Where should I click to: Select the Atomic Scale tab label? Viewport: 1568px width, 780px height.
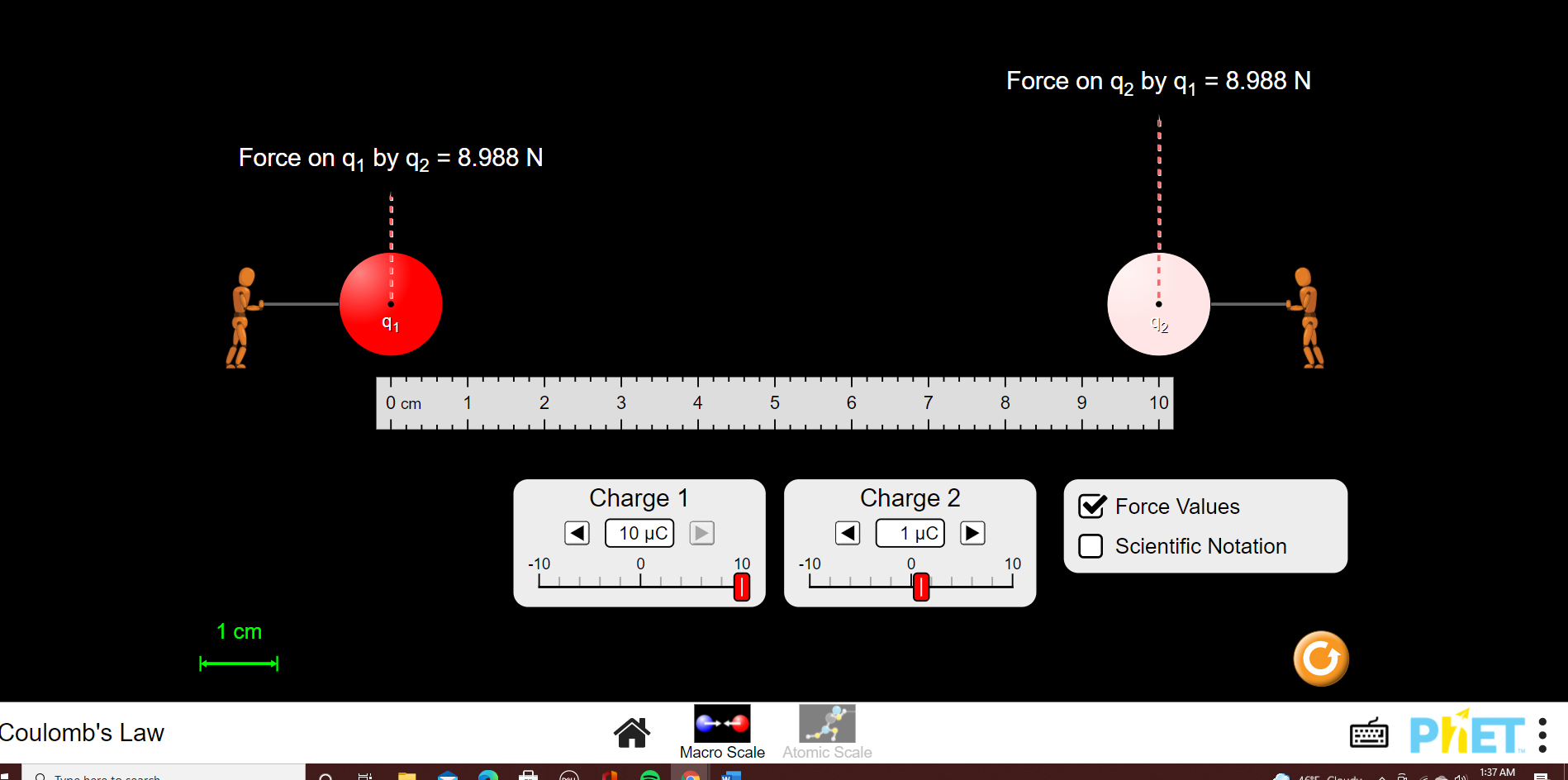click(826, 752)
